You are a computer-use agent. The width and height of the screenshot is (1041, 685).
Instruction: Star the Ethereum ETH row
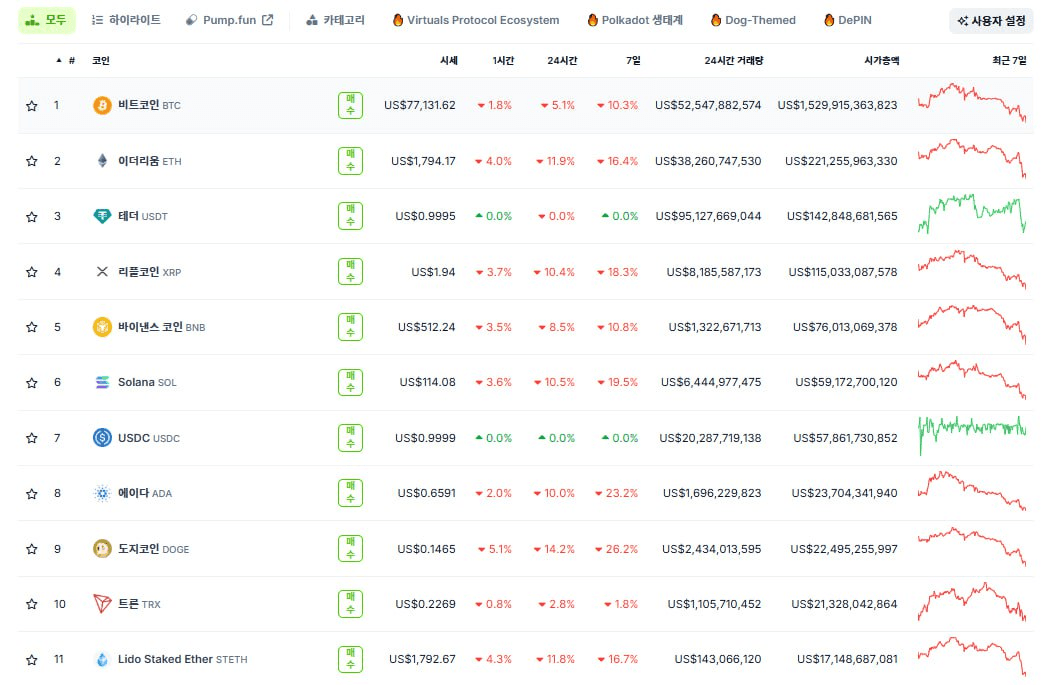(x=32, y=161)
